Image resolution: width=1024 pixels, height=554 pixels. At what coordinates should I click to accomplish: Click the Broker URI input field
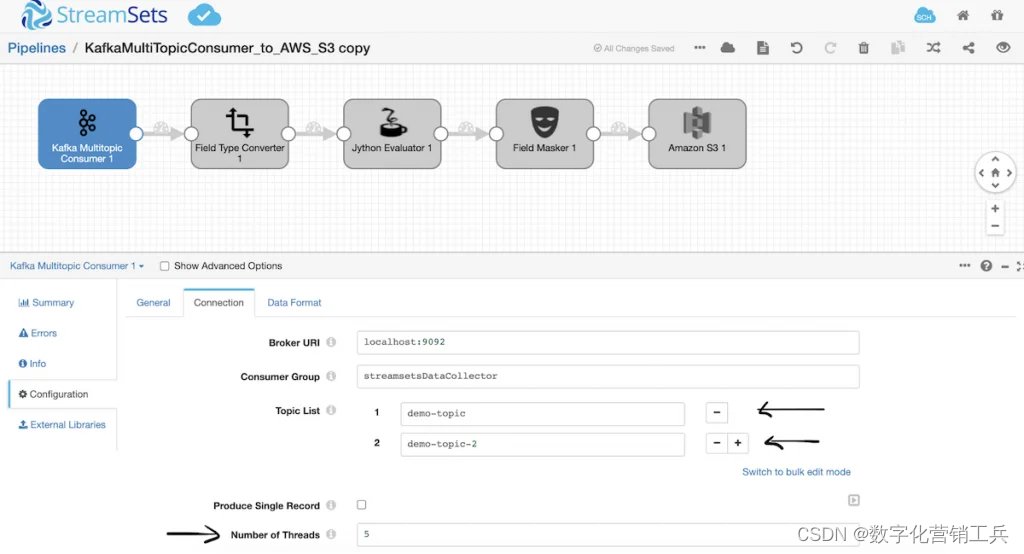click(x=608, y=342)
